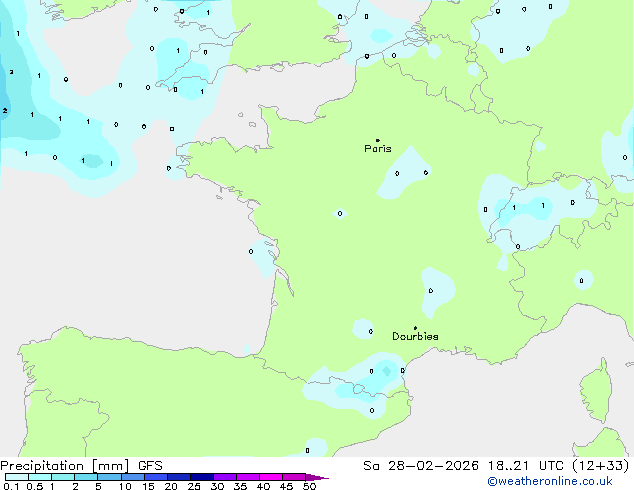634x490 pixels.
Task: Select the Dourbies marker dot on the map
Action: 415,328
